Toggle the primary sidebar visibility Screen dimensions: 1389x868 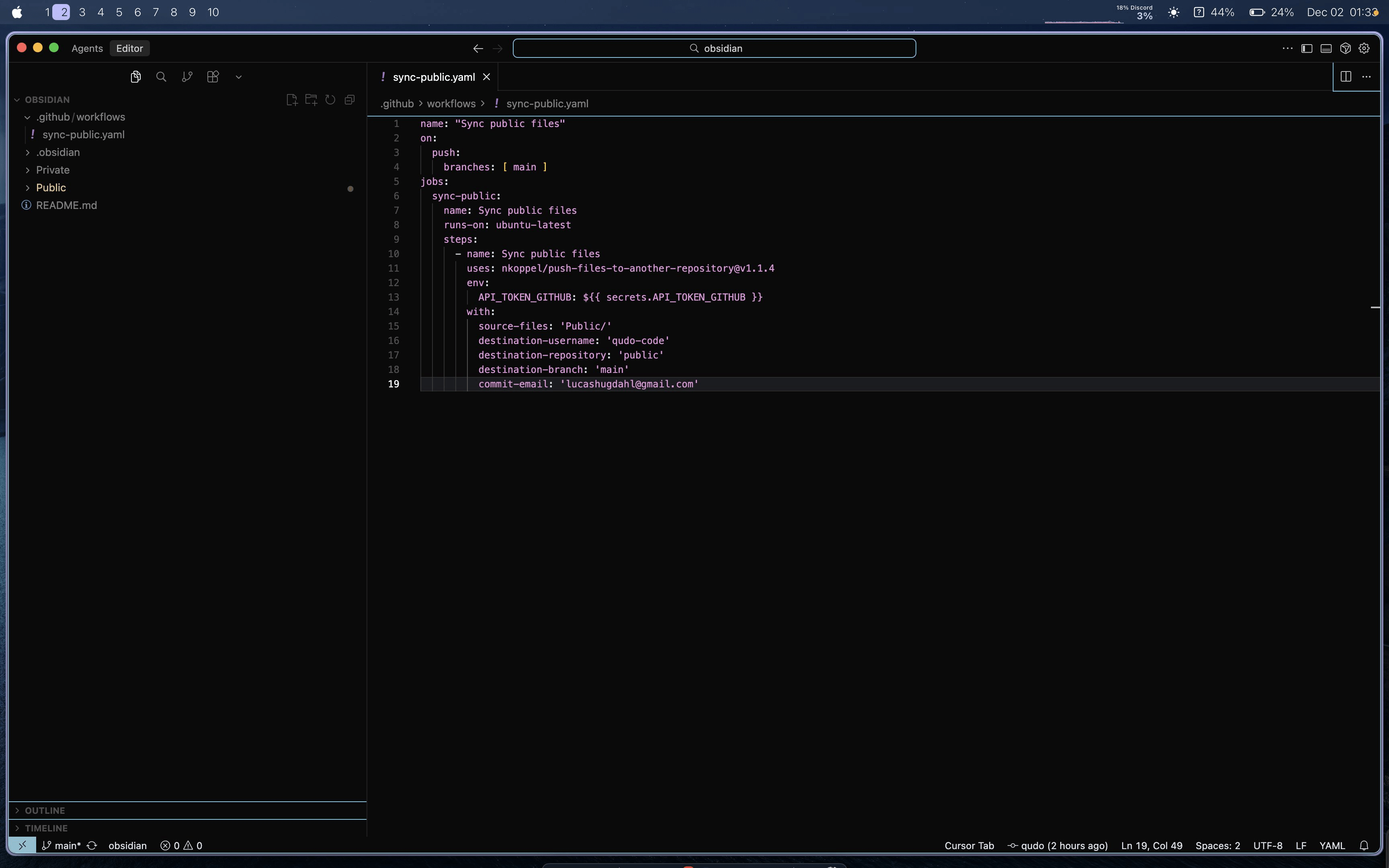click(x=1307, y=48)
